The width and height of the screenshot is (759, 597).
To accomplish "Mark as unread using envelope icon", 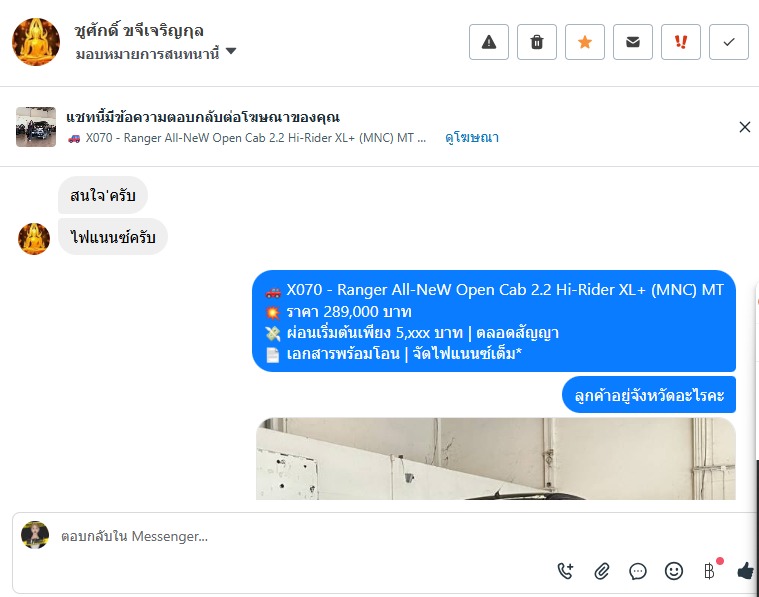I will [632, 42].
